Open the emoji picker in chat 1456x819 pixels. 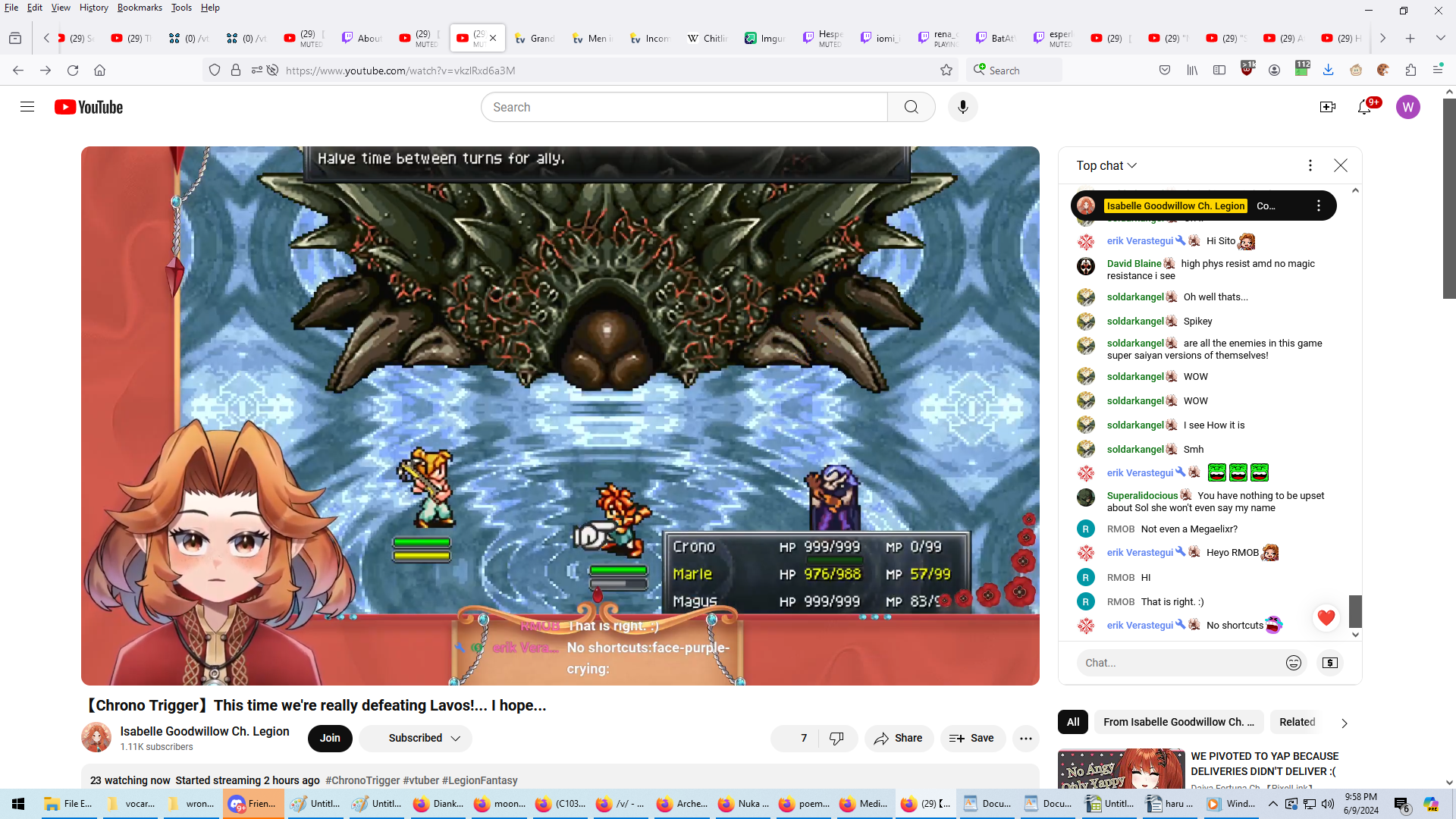(x=1293, y=663)
